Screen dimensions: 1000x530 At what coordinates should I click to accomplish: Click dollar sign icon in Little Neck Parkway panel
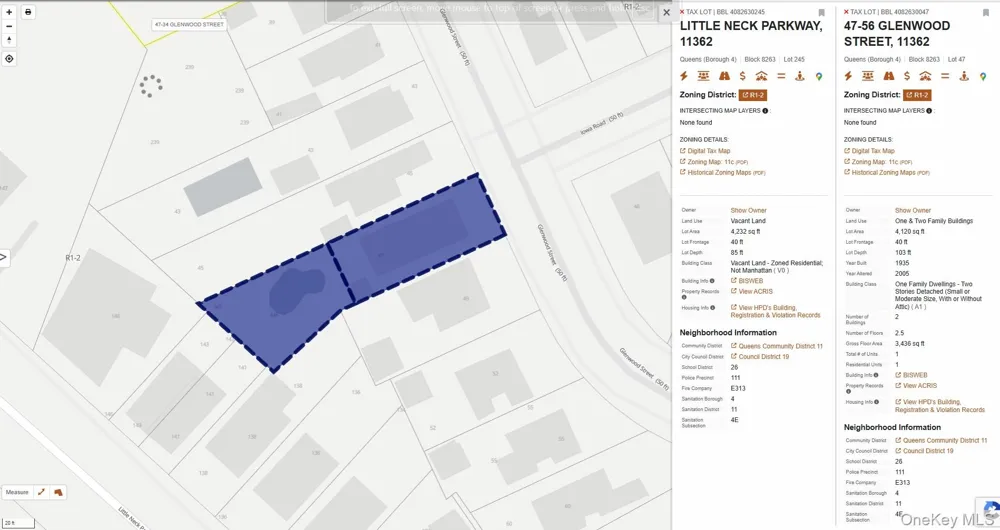(x=742, y=76)
